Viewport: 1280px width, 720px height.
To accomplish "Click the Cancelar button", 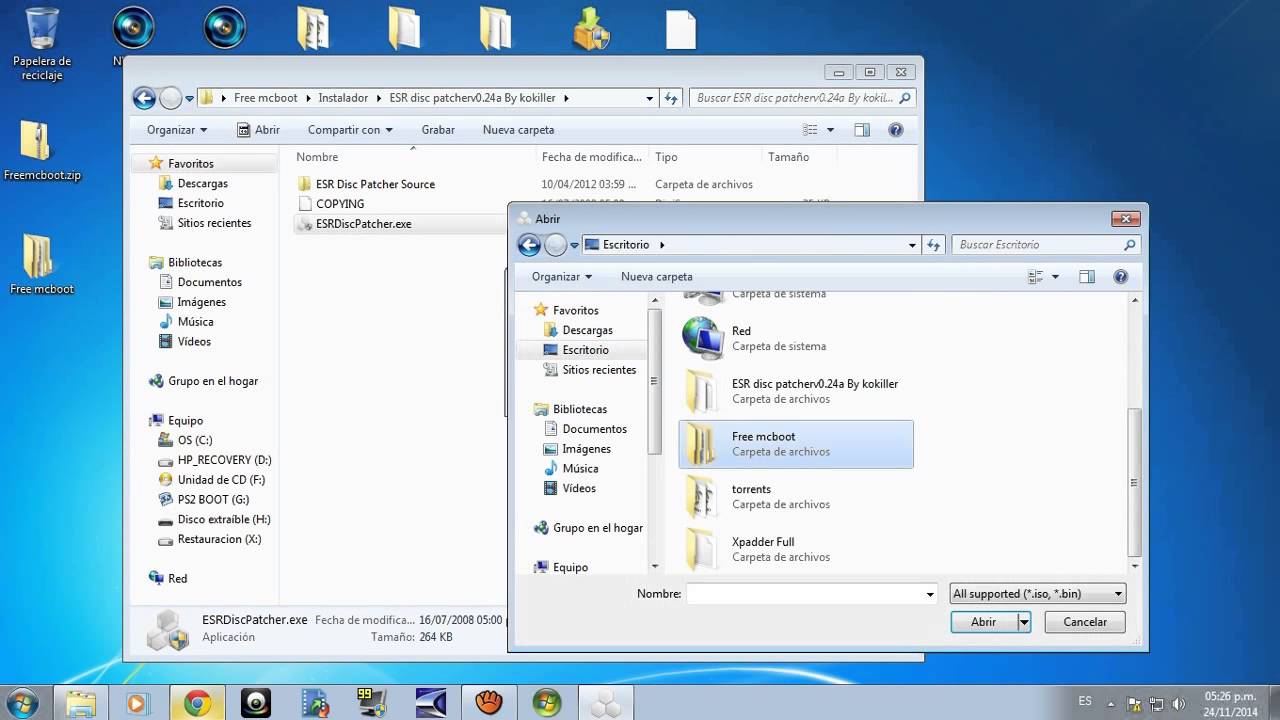I will click(1085, 622).
